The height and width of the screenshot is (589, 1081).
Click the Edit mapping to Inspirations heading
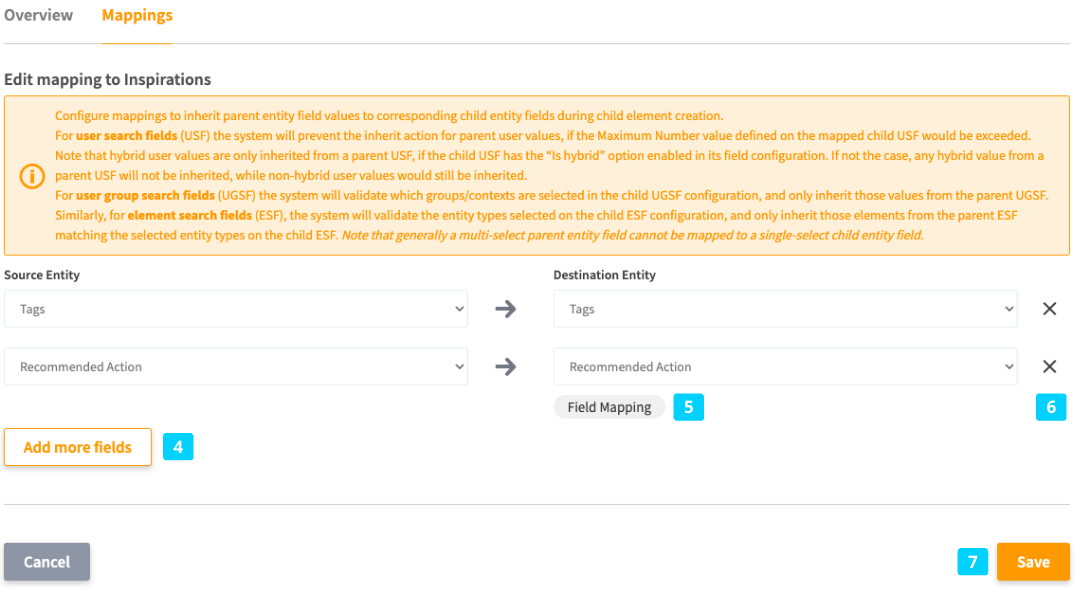tap(107, 79)
